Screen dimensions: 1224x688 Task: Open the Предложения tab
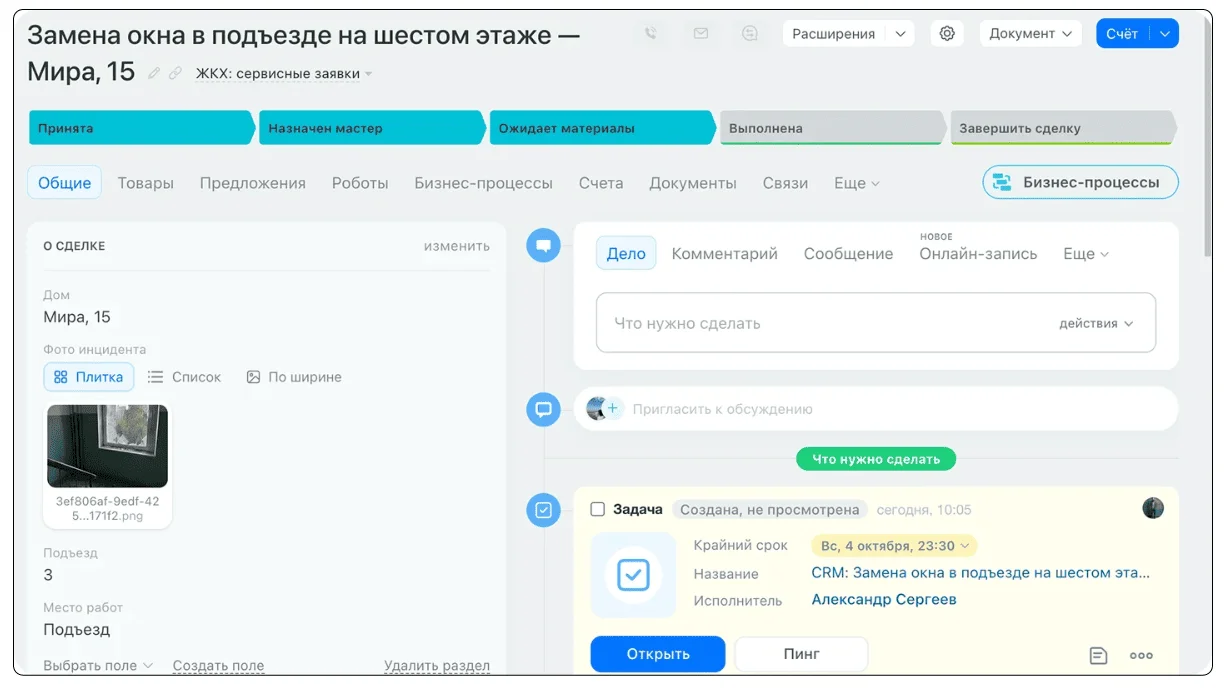(253, 183)
